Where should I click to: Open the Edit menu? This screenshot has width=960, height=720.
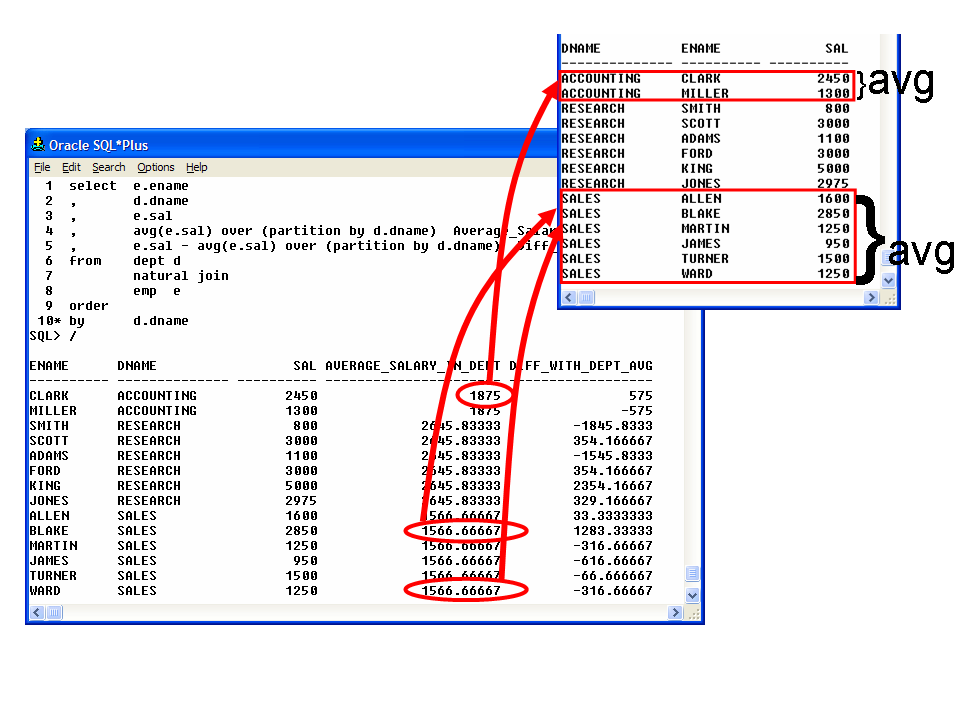pos(71,167)
